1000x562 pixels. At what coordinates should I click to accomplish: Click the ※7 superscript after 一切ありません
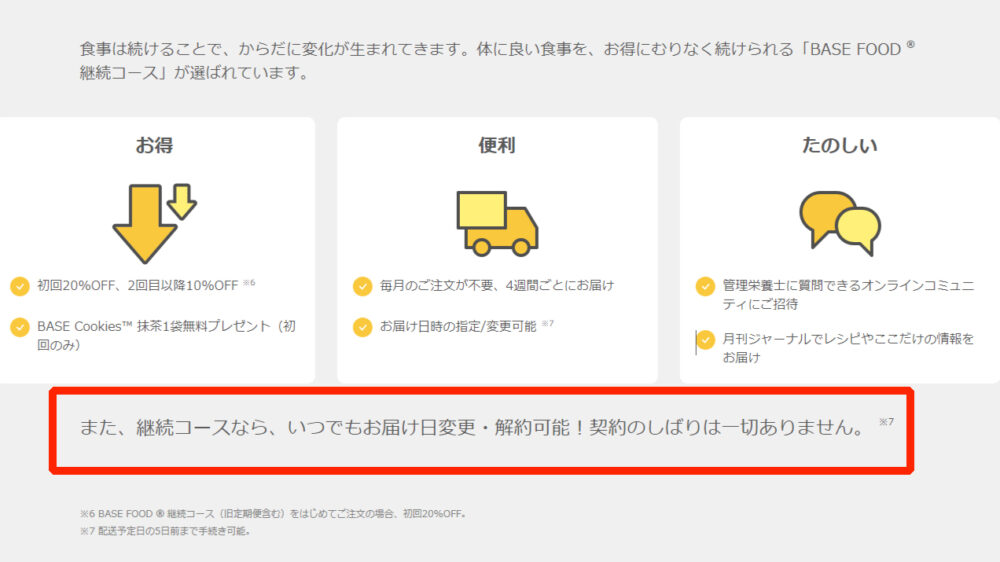[x=886, y=422]
